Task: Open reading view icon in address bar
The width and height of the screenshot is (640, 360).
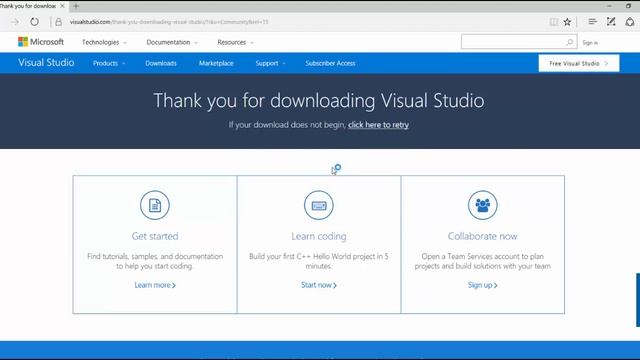Action: point(553,22)
